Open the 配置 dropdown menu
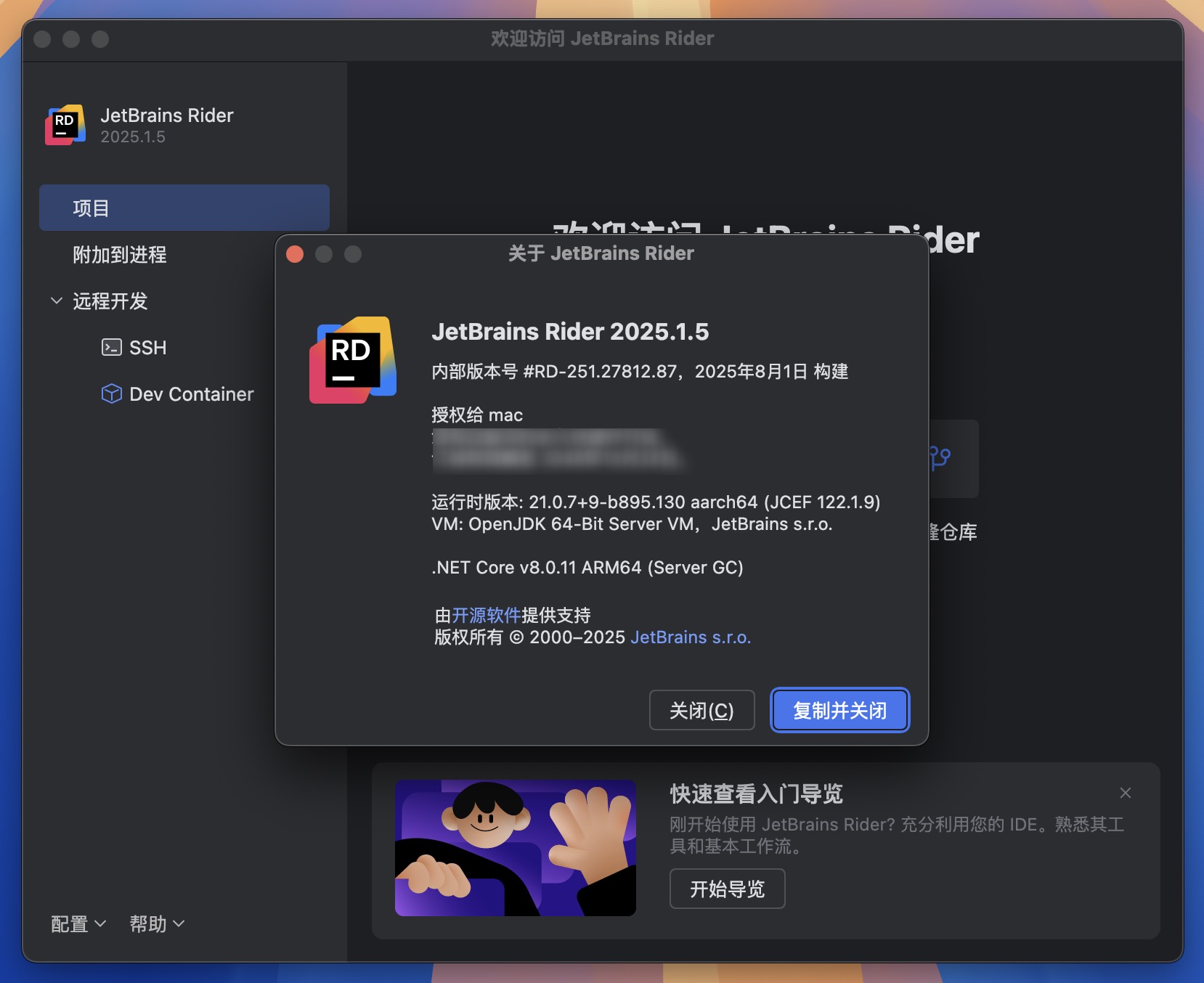The image size is (1204, 983). pos(78,923)
